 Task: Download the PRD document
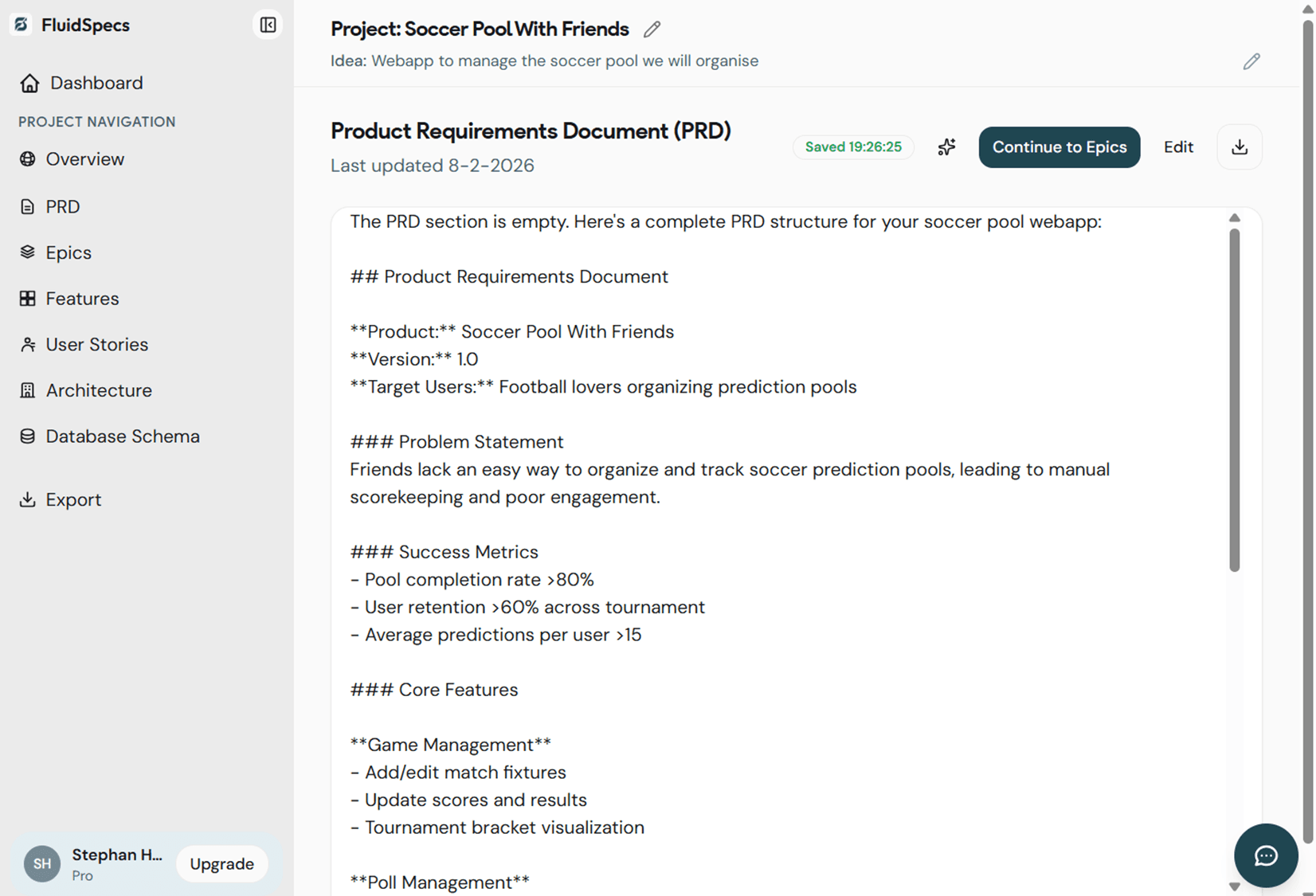click(x=1239, y=147)
